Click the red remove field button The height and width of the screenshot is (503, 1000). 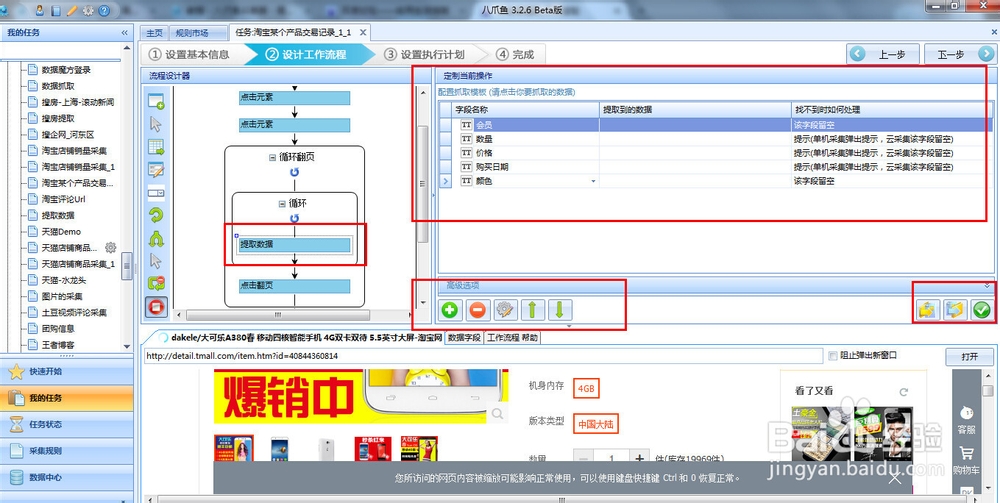(x=477, y=310)
